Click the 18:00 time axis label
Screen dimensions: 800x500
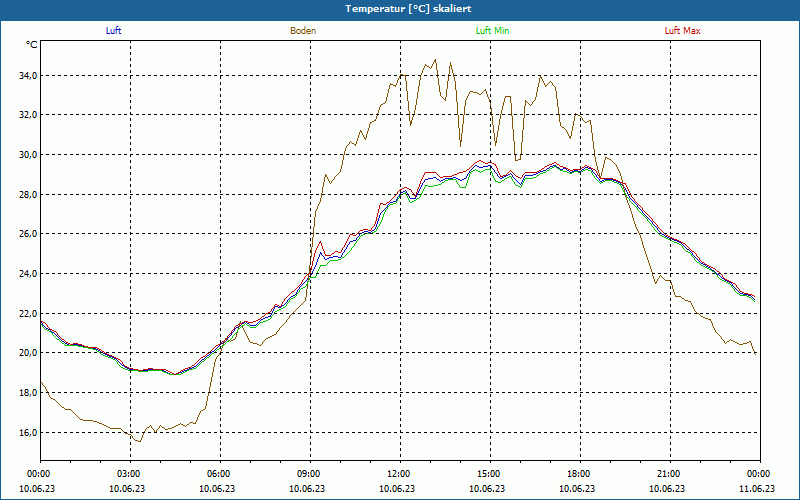pyautogui.click(x=581, y=474)
